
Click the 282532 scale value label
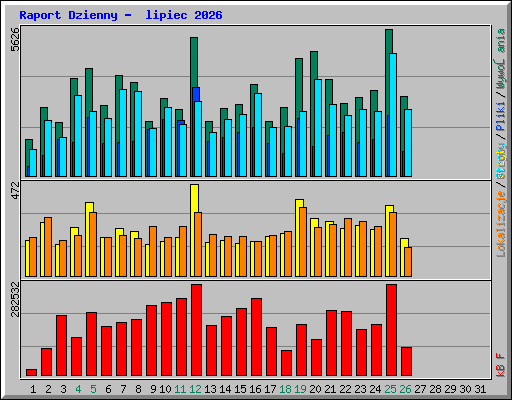[x=15, y=299]
